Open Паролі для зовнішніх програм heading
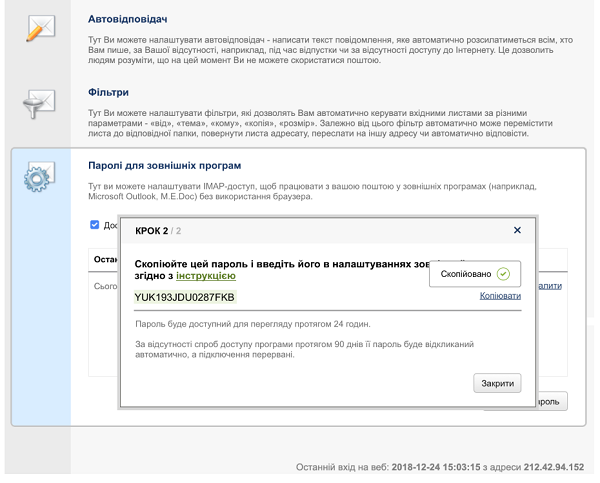The image size is (600, 483). pyautogui.click(x=165, y=165)
